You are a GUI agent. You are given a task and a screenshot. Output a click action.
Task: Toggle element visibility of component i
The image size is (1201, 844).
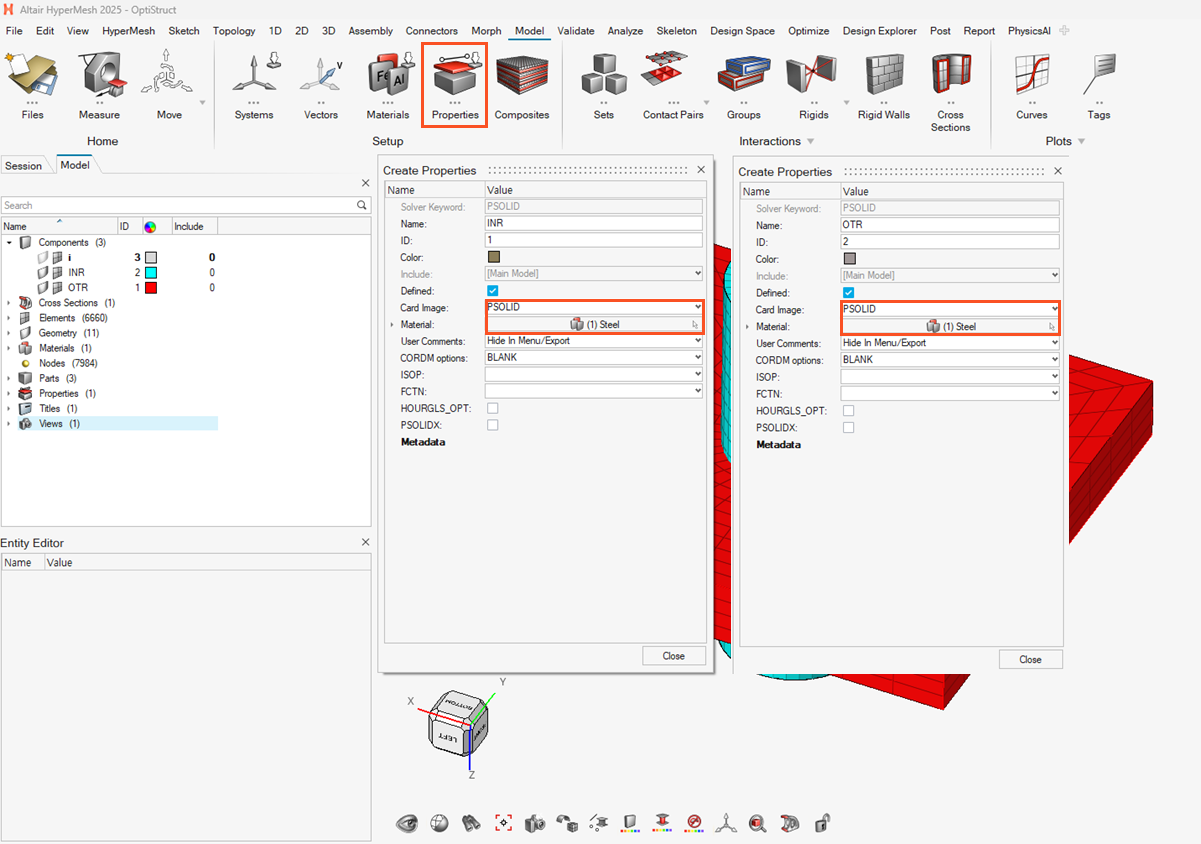[58, 258]
